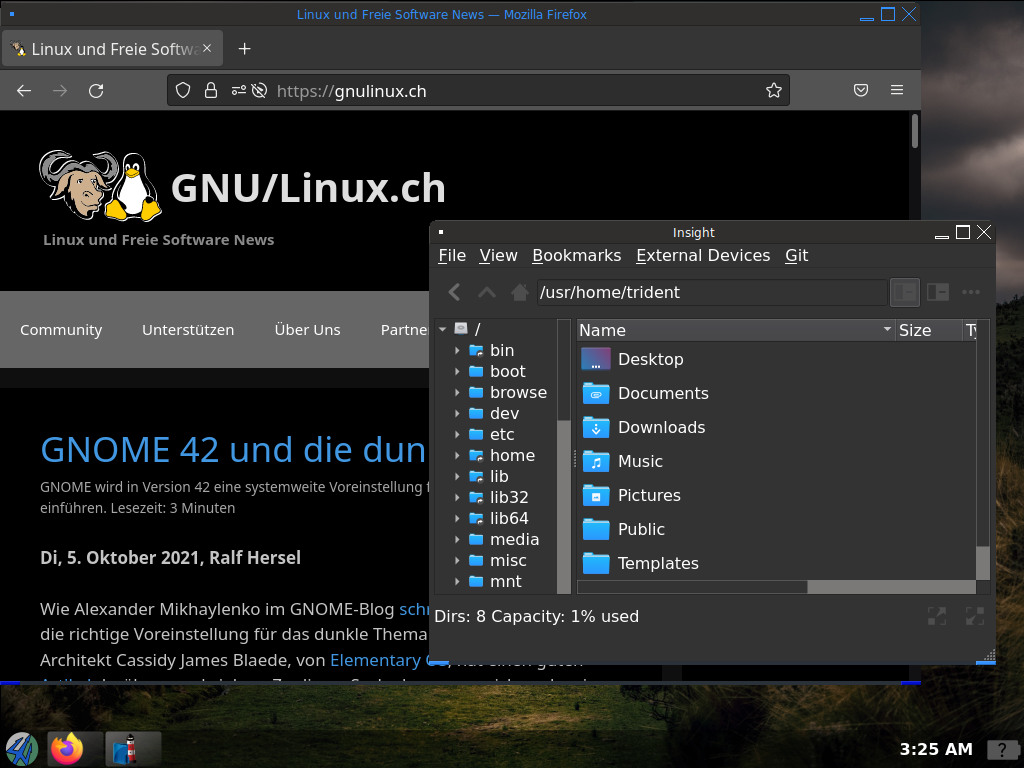The image size is (1024, 768).
Task: Click the GNU/Linux.ch logo image
Action: point(100,185)
